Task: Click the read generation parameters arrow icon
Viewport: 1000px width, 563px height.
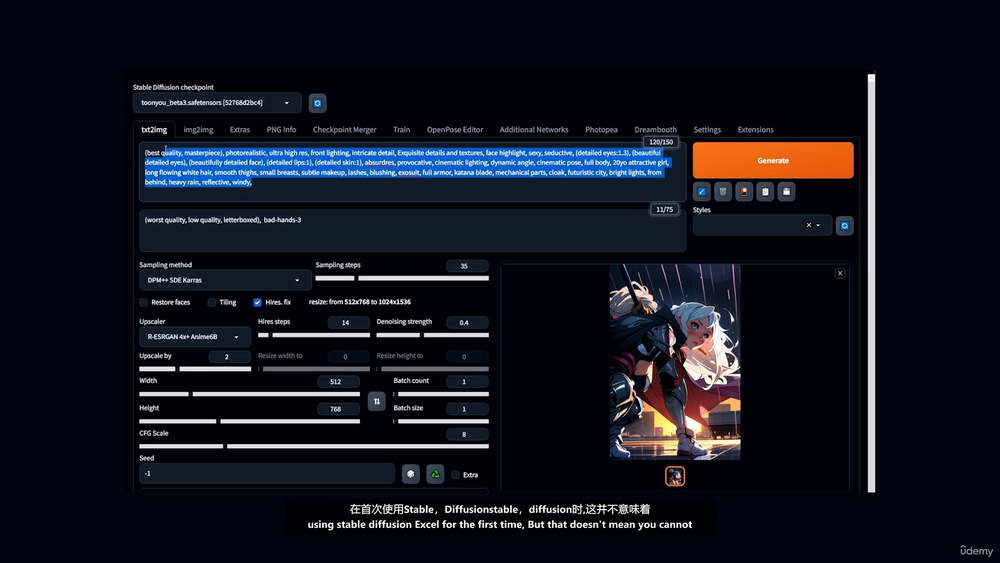Action: (x=702, y=191)
